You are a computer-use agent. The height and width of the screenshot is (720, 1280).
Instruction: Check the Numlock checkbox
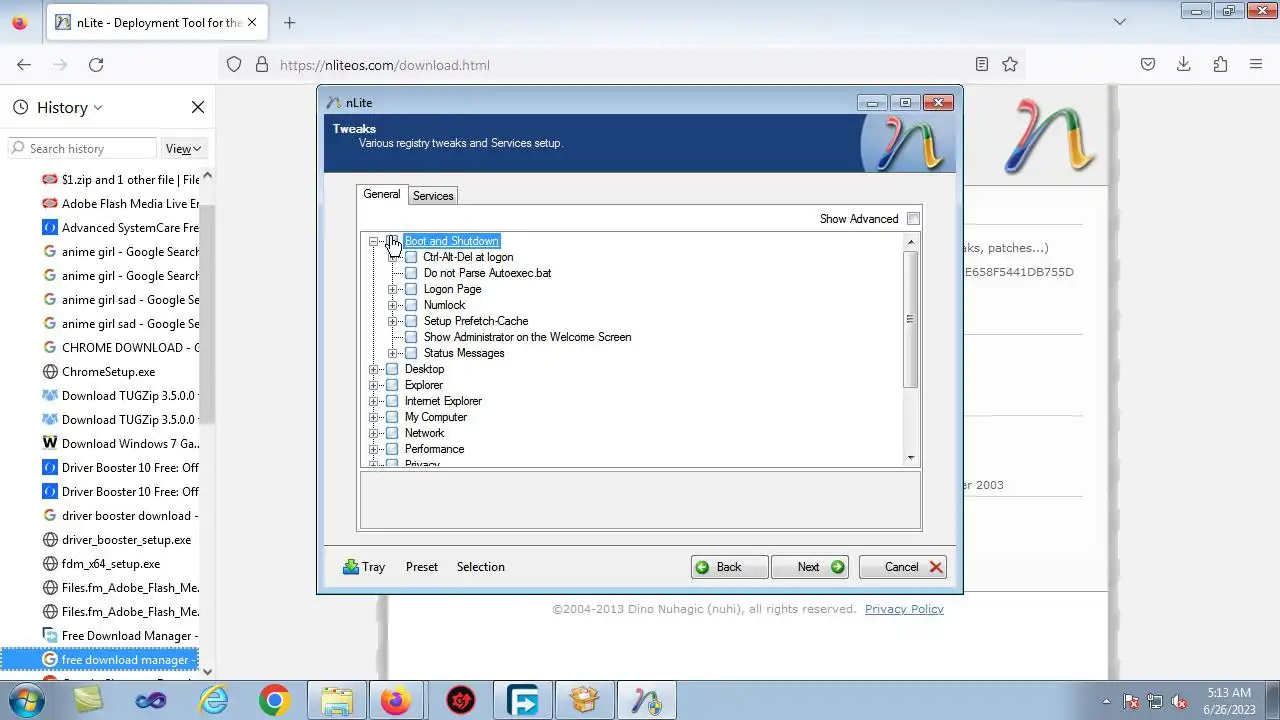(x=411, y=305)
